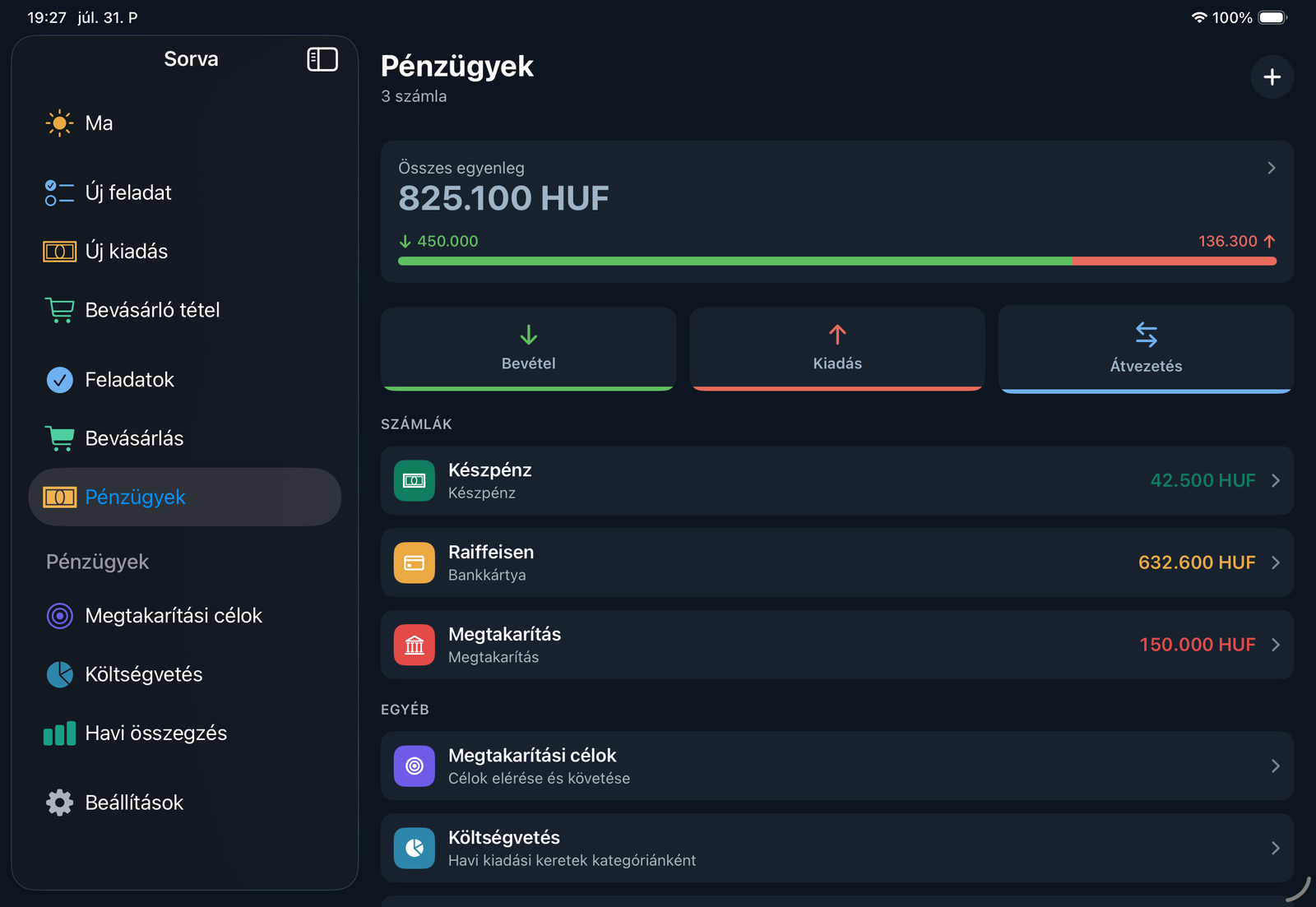Open the Megtakarítás account row chevron
The height and width of the screenshot is (907, 1316).
click(1276, 645)
